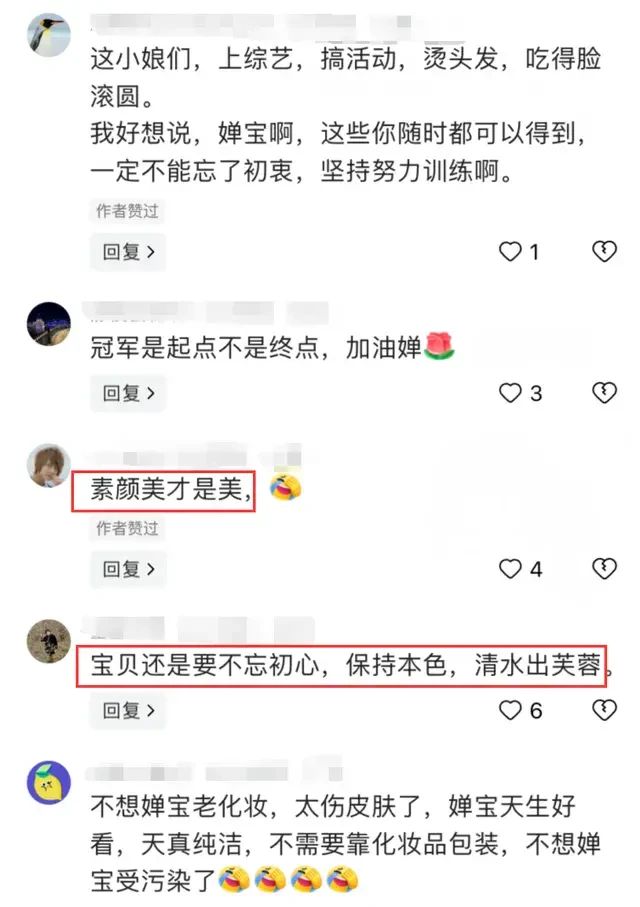Open the penguin avatar profile
Image resolution: width=640 pixels, height=907 pixels.
click(x=49, y=35)
